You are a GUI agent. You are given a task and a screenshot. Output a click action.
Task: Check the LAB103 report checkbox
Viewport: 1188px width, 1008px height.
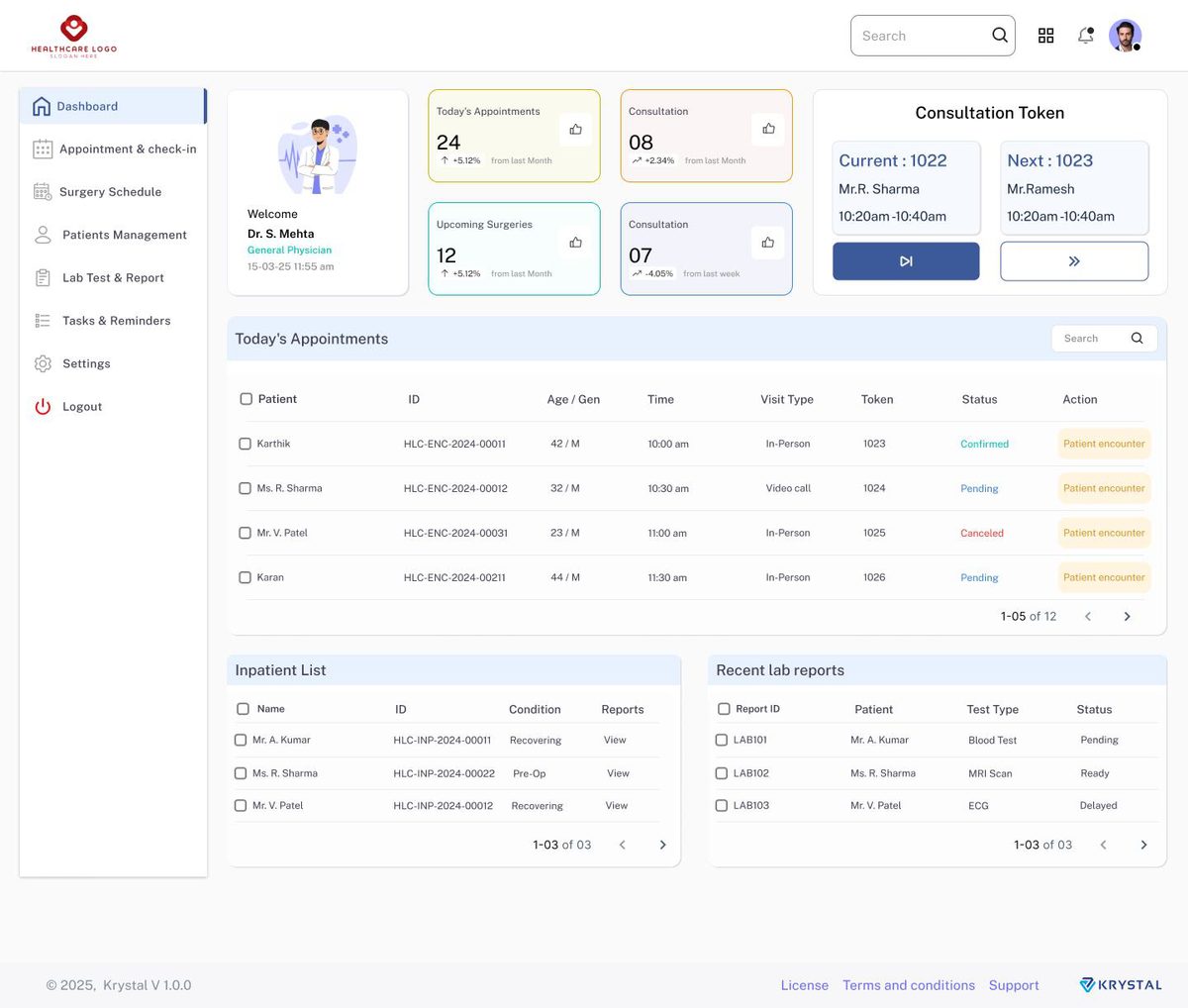click(x=722, y=805)
